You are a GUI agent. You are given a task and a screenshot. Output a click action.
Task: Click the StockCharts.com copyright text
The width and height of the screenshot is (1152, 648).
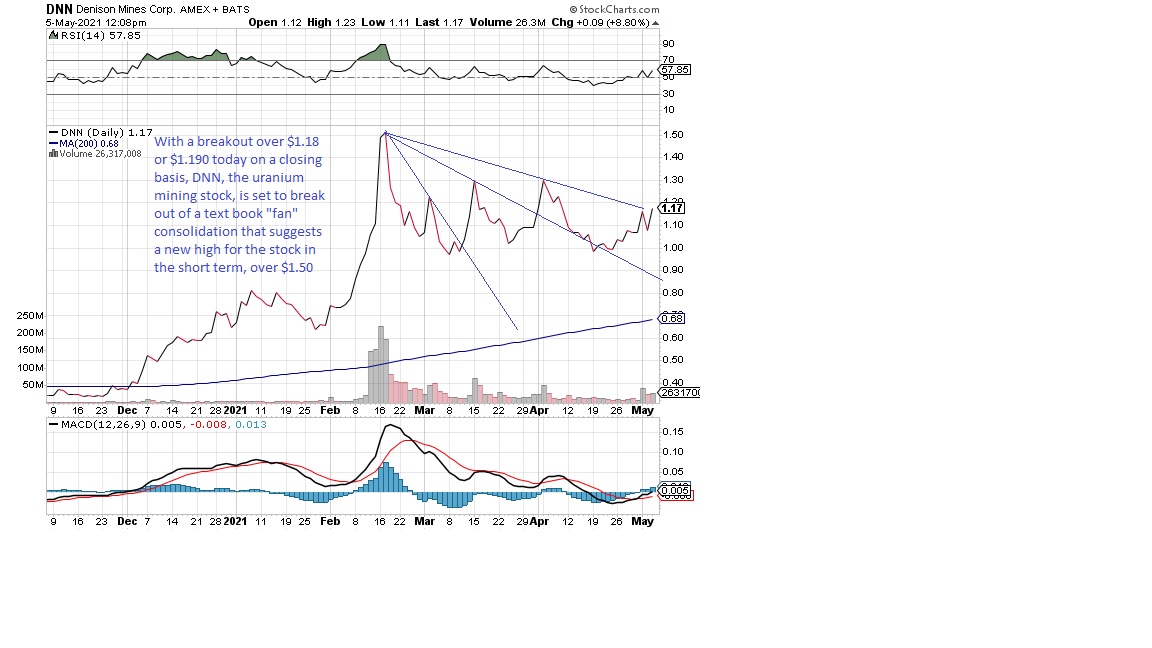coord(614,10)
